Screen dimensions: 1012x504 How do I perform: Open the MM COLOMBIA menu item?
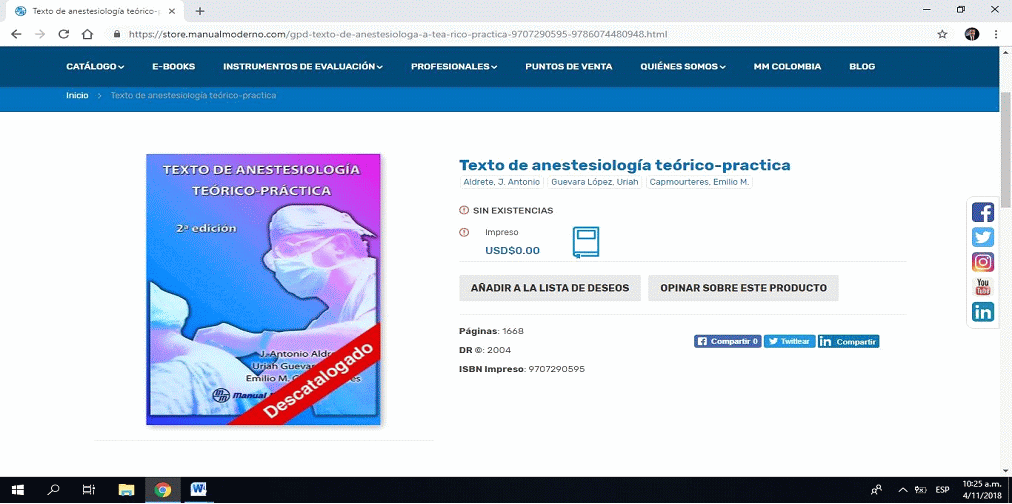tap(787, 66)
